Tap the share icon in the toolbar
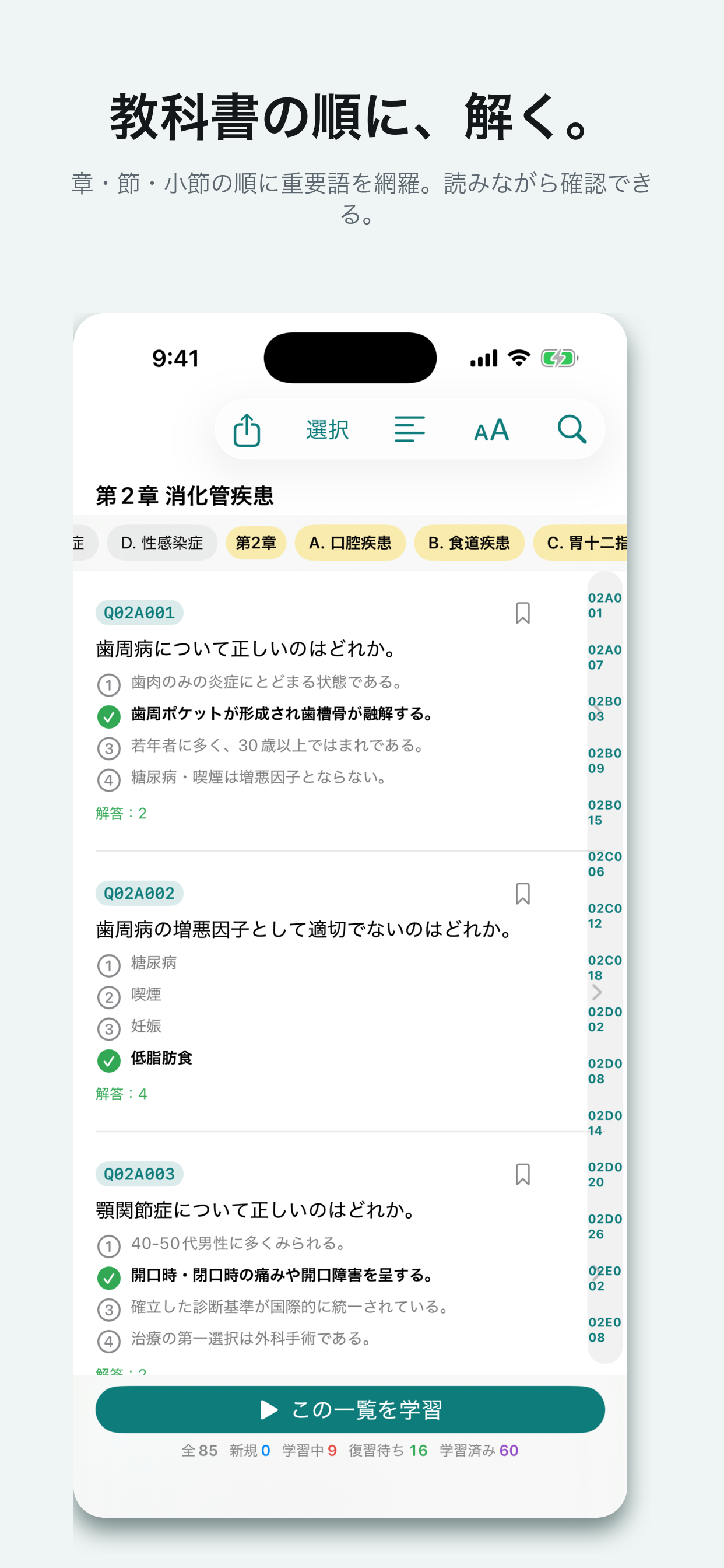The width and height of the screenshot is (724, 1568). [247, 430]
